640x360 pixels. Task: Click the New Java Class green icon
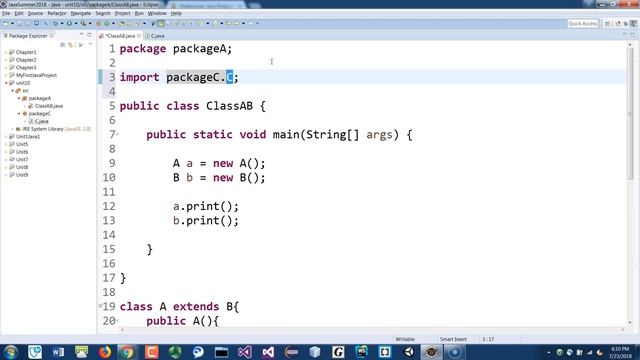(107, 23)
